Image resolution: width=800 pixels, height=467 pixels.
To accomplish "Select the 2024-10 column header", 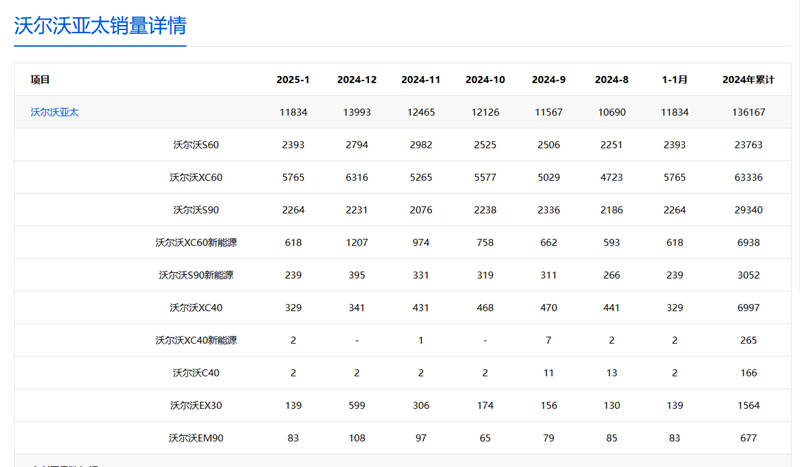I will [x=485, y=80].
